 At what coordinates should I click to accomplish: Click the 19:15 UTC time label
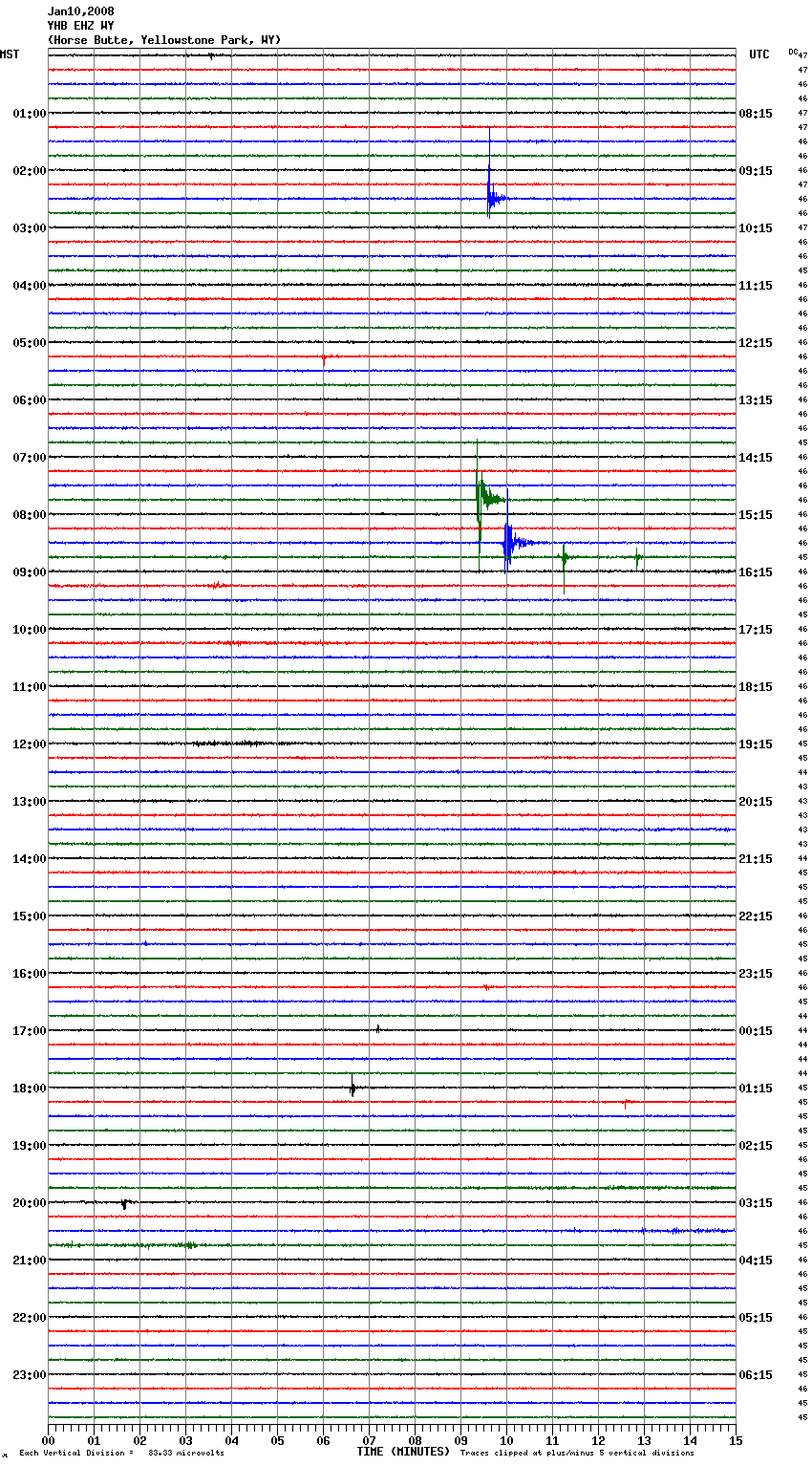click(756, 744)
